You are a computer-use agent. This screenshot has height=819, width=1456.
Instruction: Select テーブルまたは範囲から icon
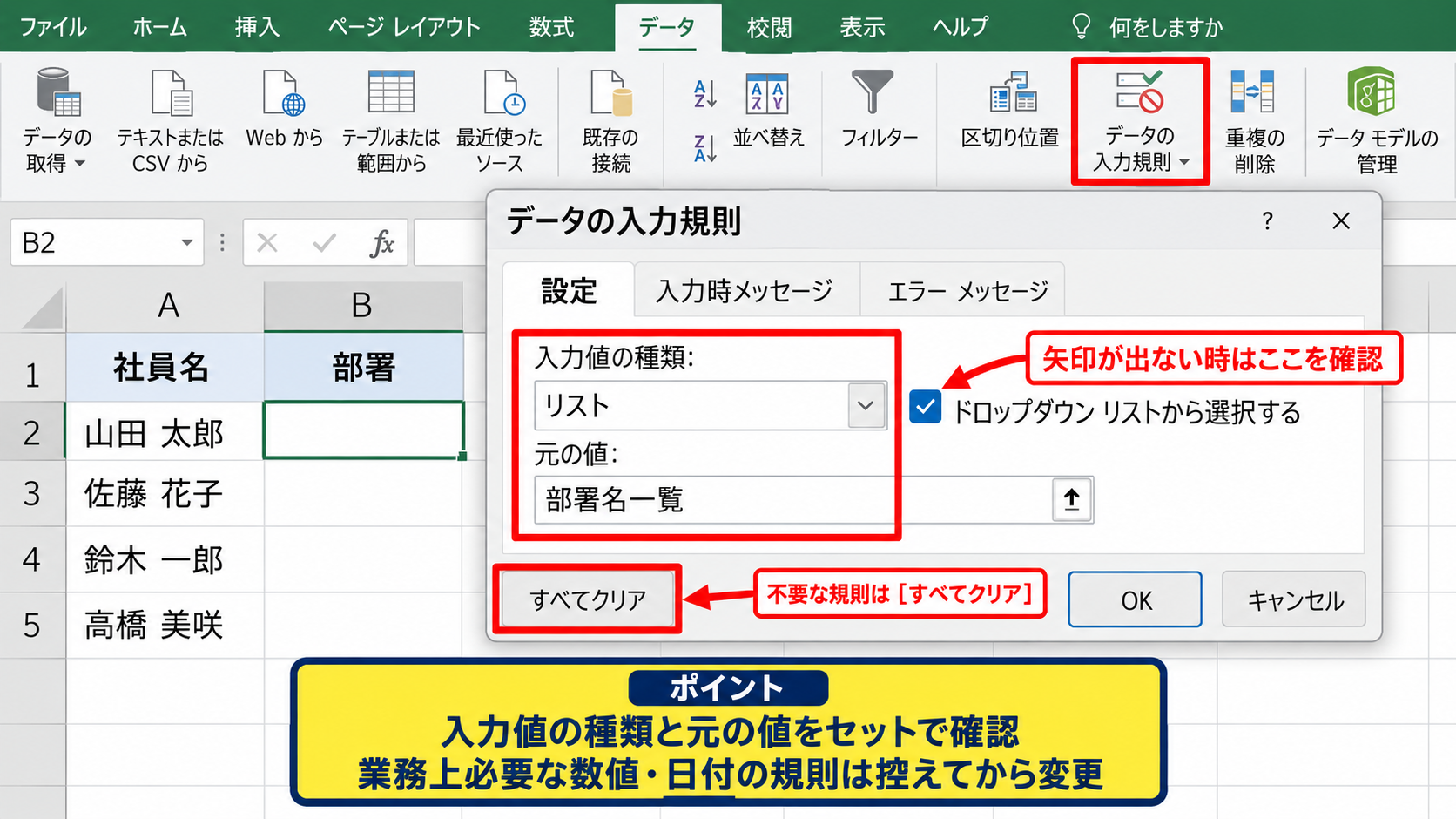pyautogui.click(x=391, y=93)
